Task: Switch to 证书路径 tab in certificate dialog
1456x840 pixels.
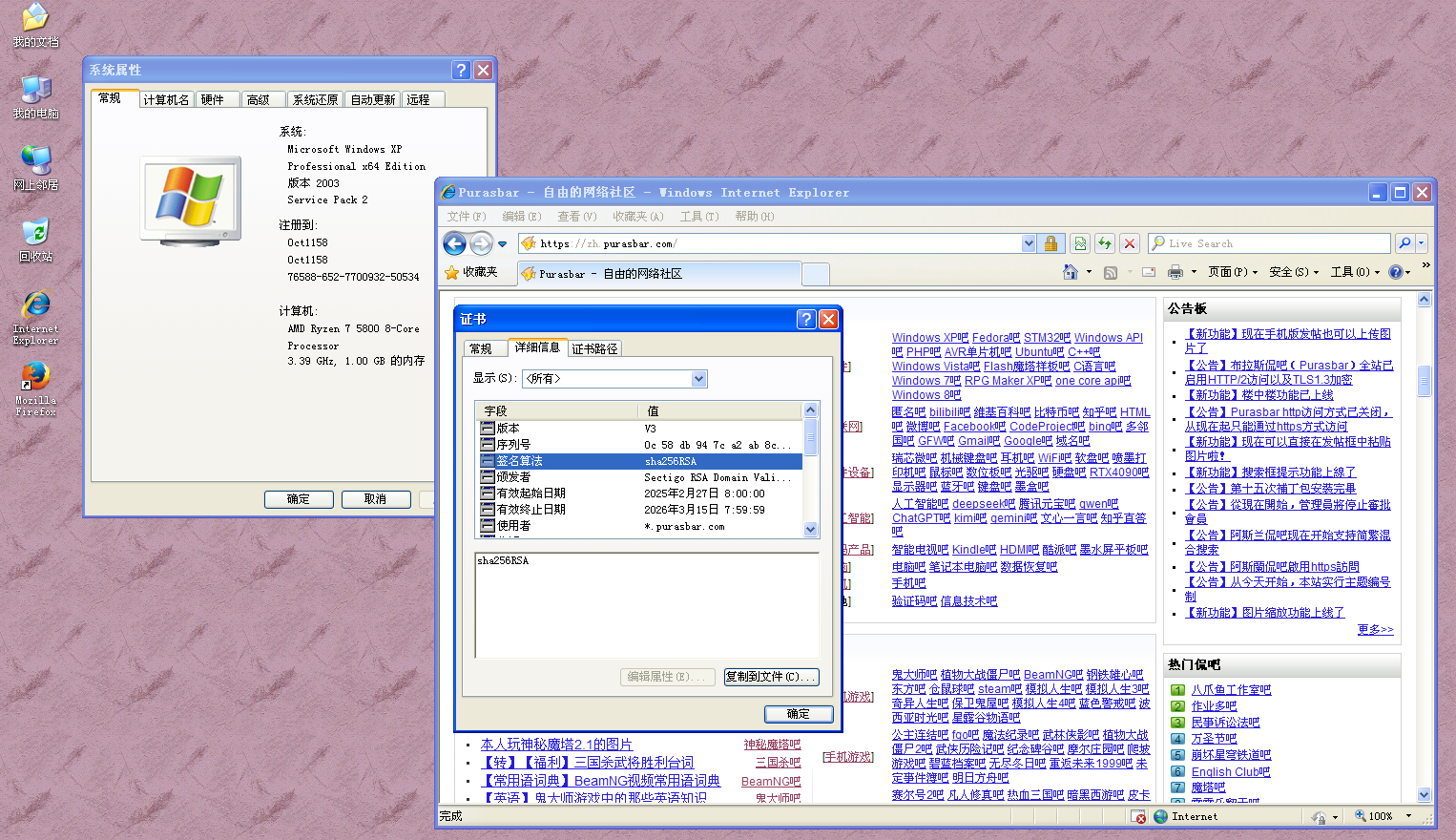Action: (595, 349)
